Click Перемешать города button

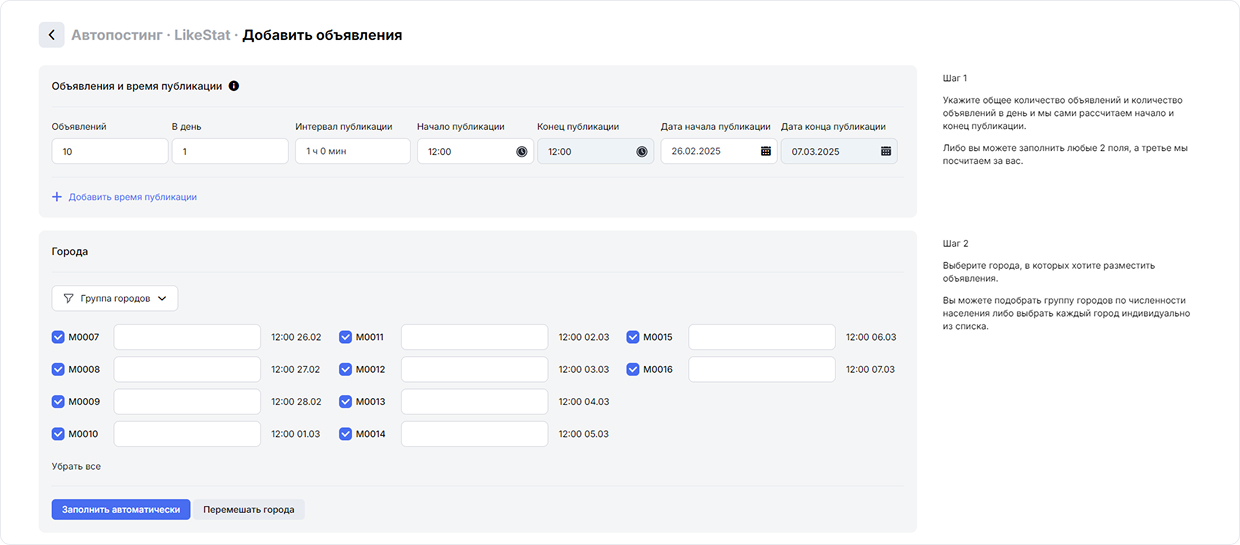pyautogui.click(x=249, y=509)
